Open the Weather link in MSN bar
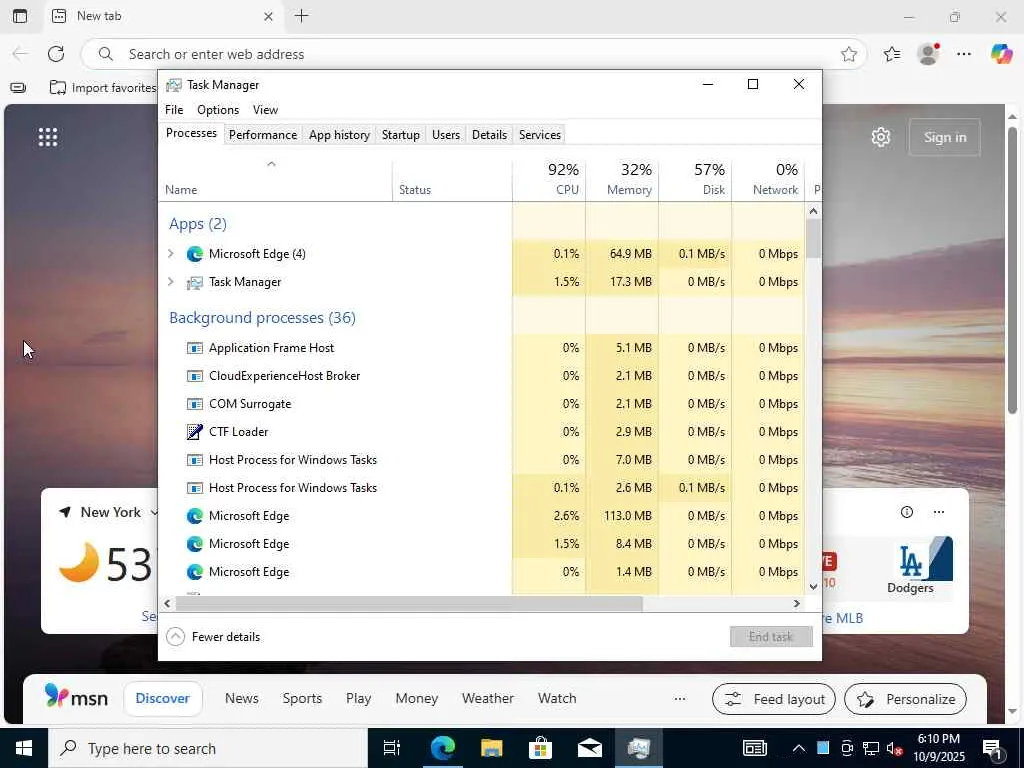Viewport: 1024px width, 768px height. [x=487, y=699]
